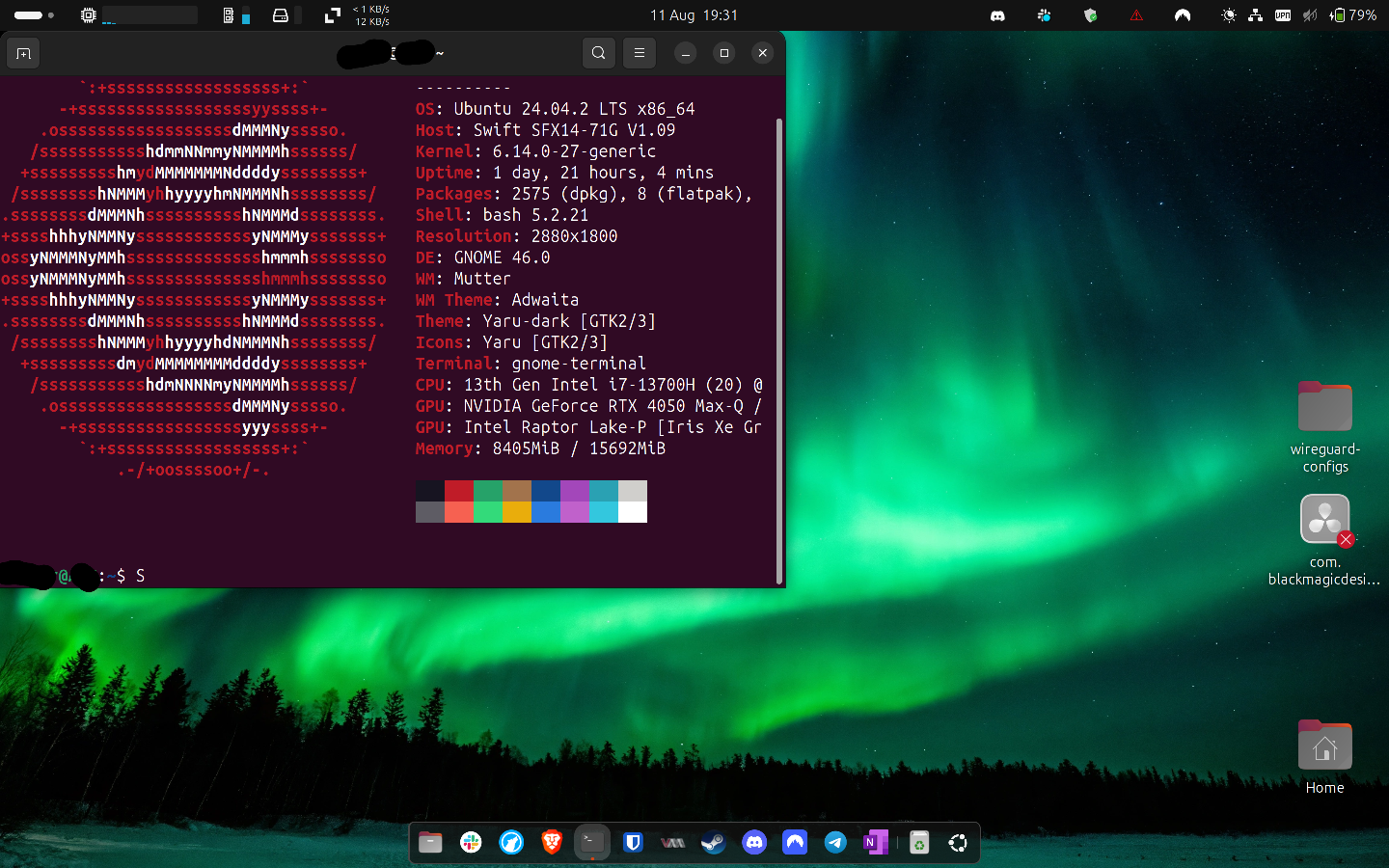Screen dimensions: 1389x868
Task: Select the wireguard-configs desktop folder
Action: pos(1325,426)
